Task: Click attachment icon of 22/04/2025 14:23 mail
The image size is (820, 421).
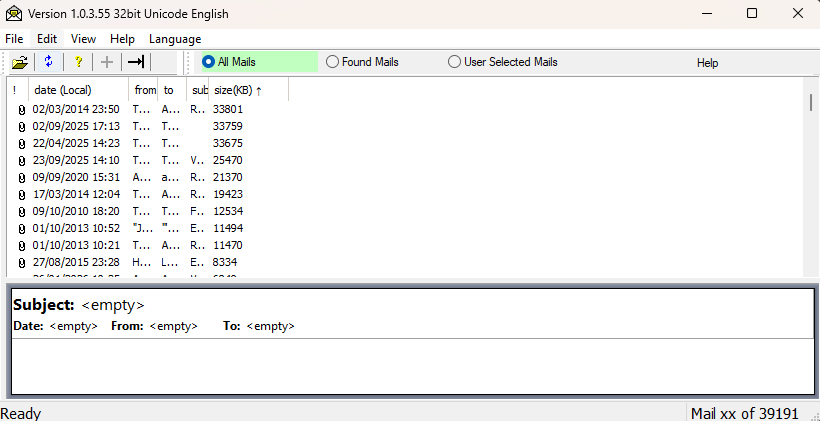Action: click(21, 144)
